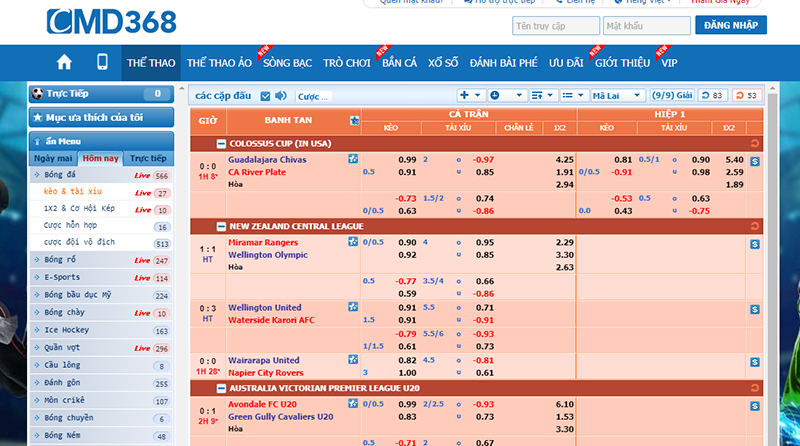Toggle the checkbox beside các cặp đấu
This screenshot has width=800, height=446.
pyautogui.click(x=265, y=96)
